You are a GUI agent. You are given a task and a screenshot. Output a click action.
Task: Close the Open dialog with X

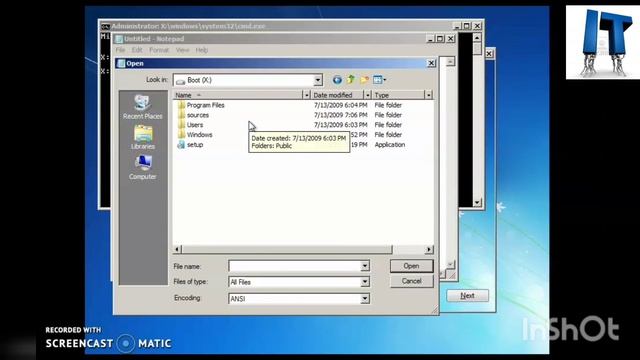point(431,63)
